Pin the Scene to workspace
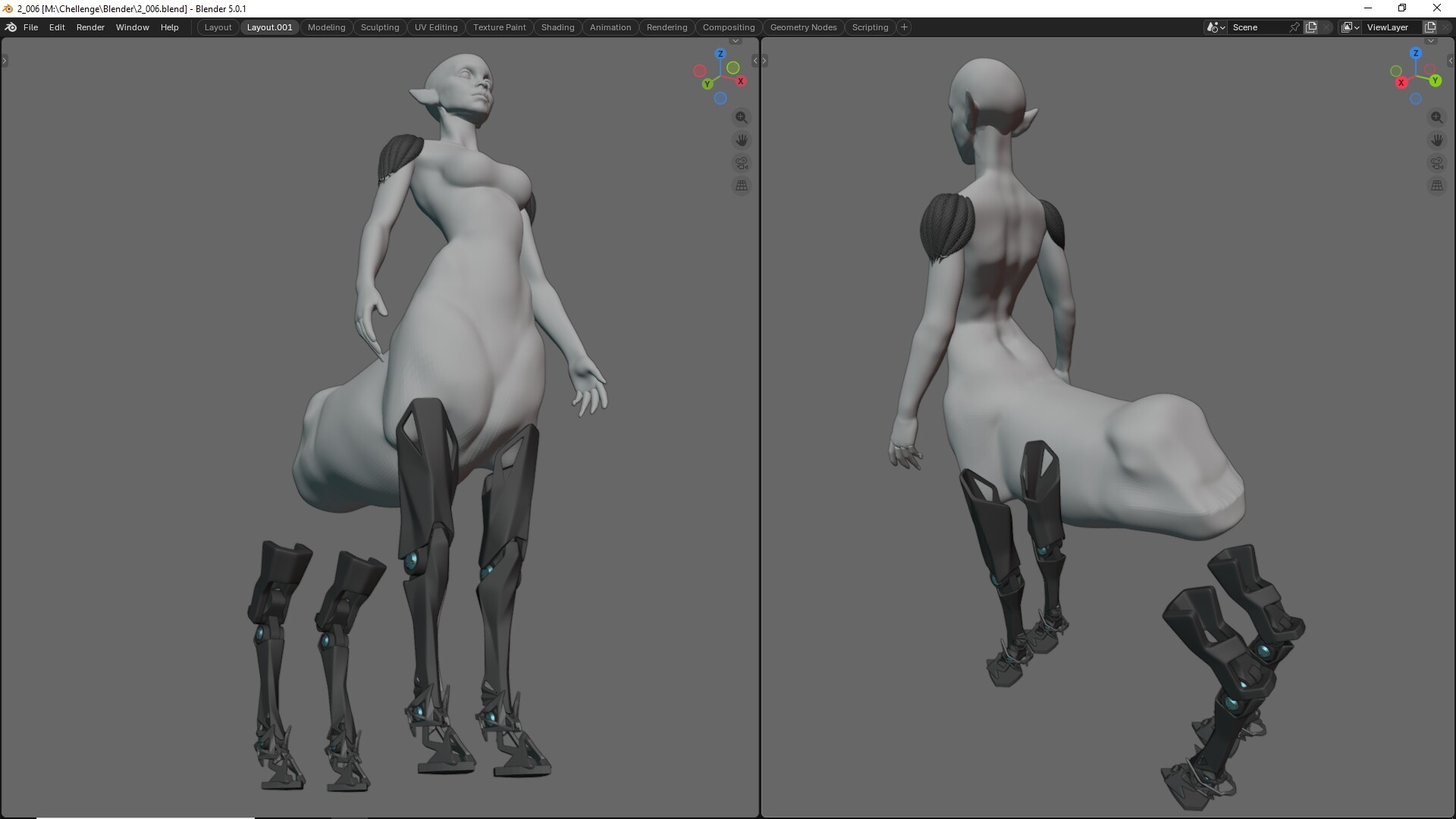Viewport: 1456px width, 819px height. point(1294,27)
